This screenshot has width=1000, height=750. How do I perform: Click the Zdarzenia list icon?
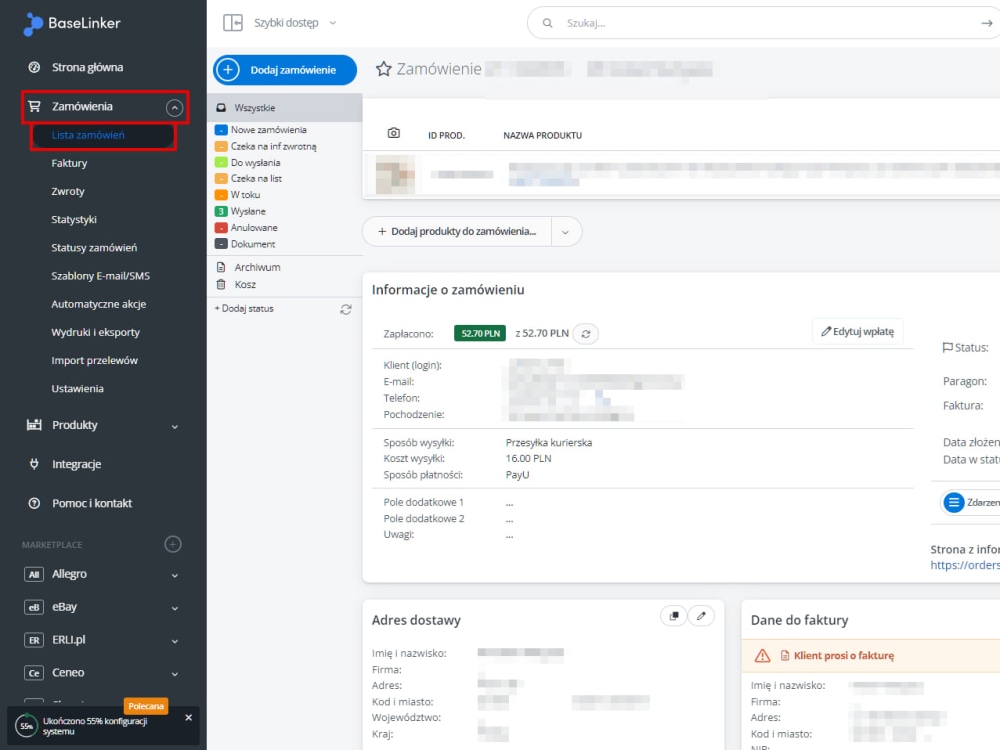(953, 503)
